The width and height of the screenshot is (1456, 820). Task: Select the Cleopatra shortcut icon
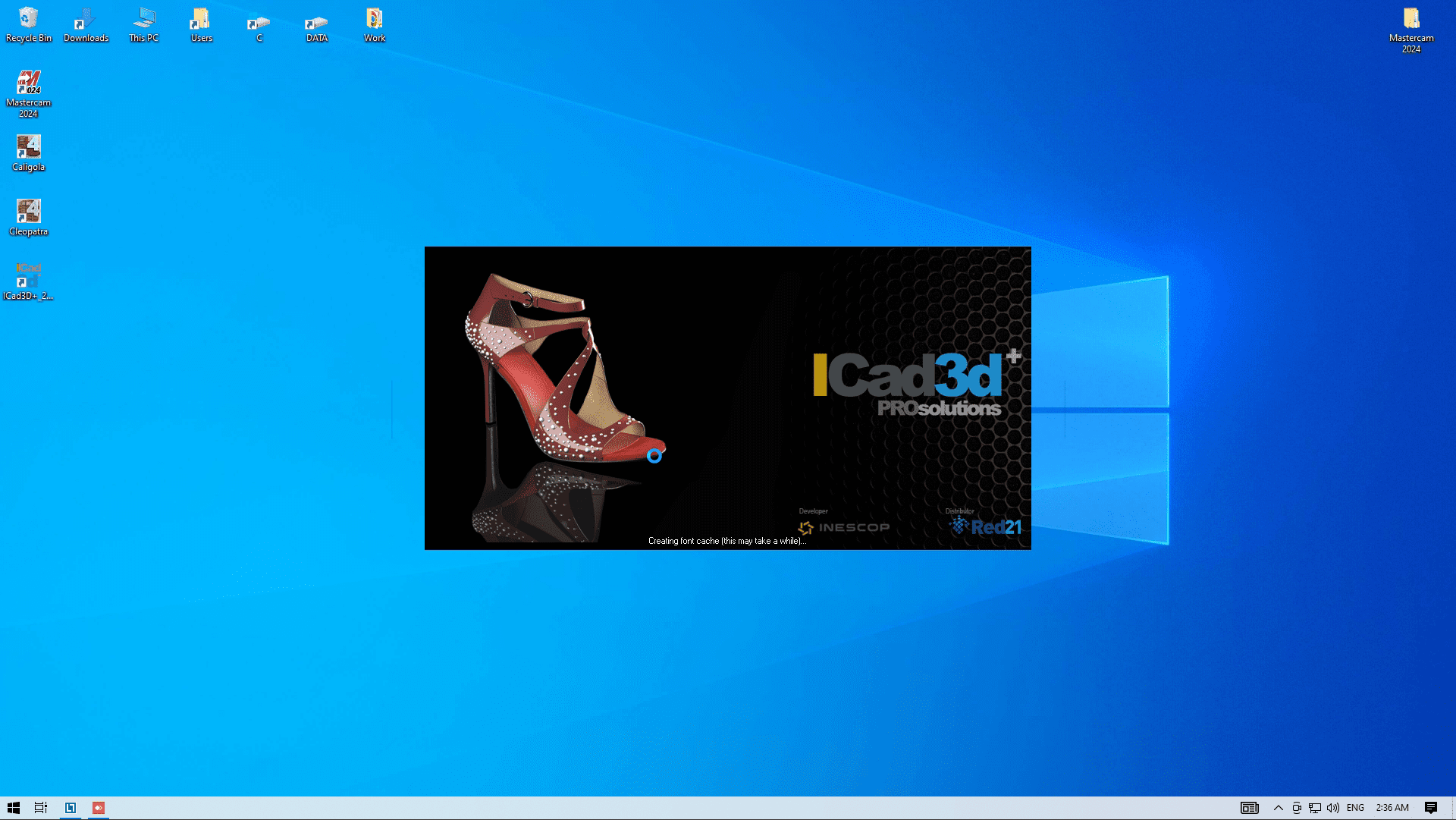[x=28, y=216]
